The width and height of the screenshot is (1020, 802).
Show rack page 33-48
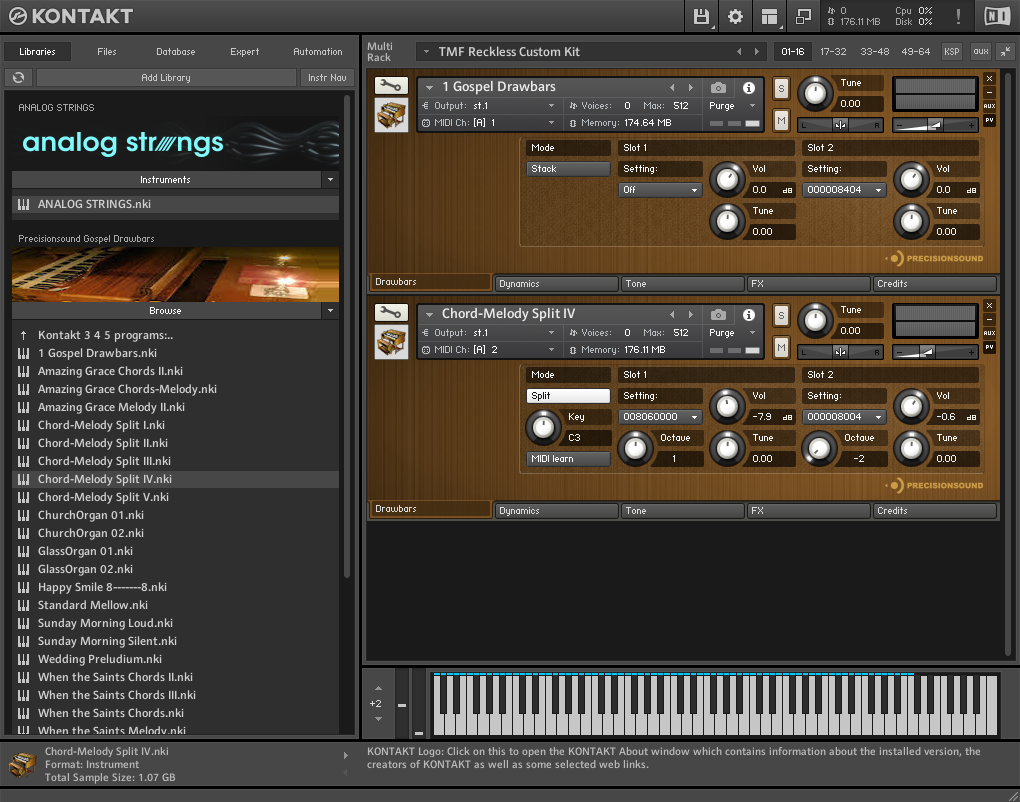pyautogui.click(x=874, y=51)
